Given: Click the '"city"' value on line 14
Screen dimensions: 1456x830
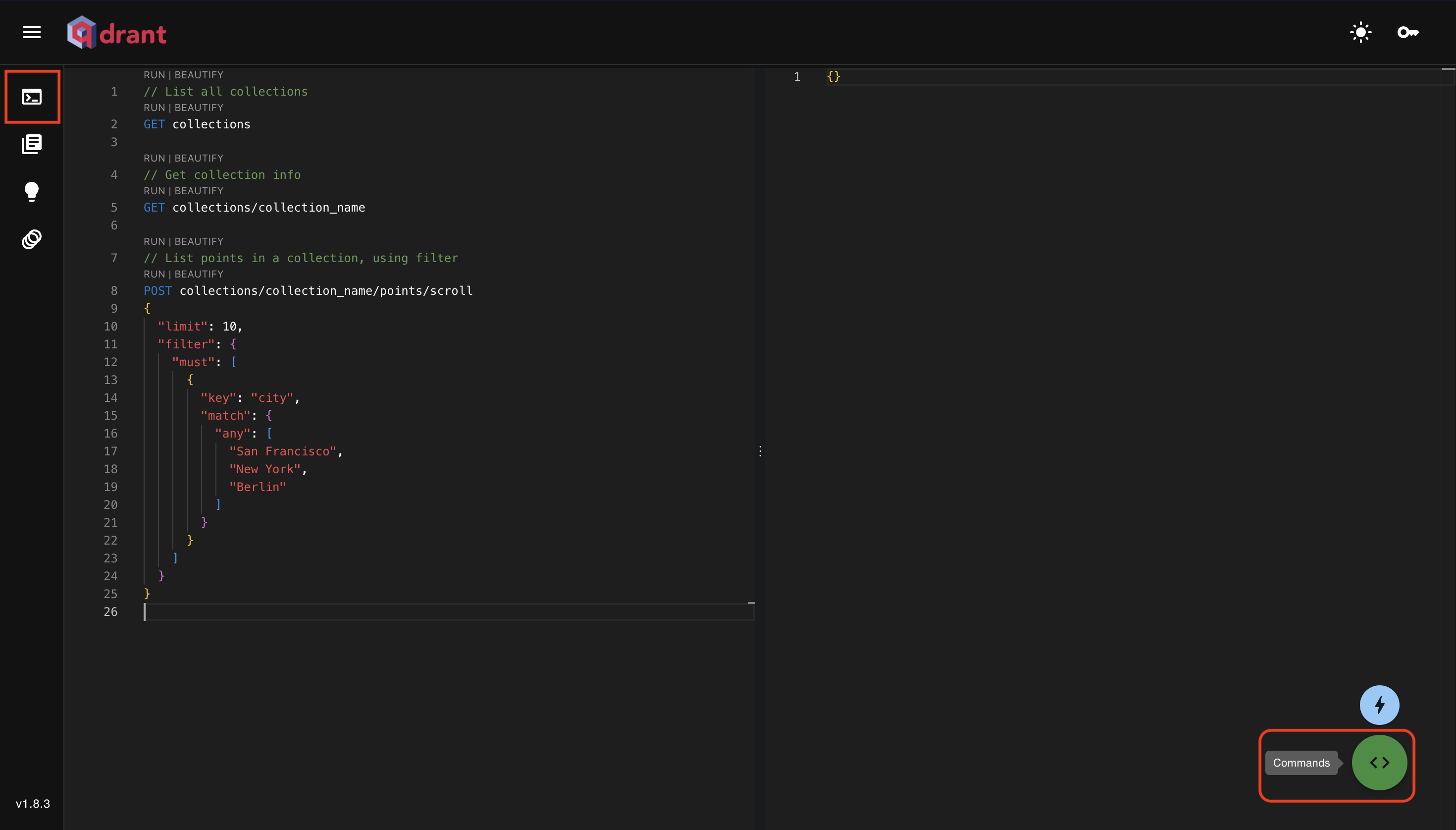Looking at the screenshot, I should point(272,398).
